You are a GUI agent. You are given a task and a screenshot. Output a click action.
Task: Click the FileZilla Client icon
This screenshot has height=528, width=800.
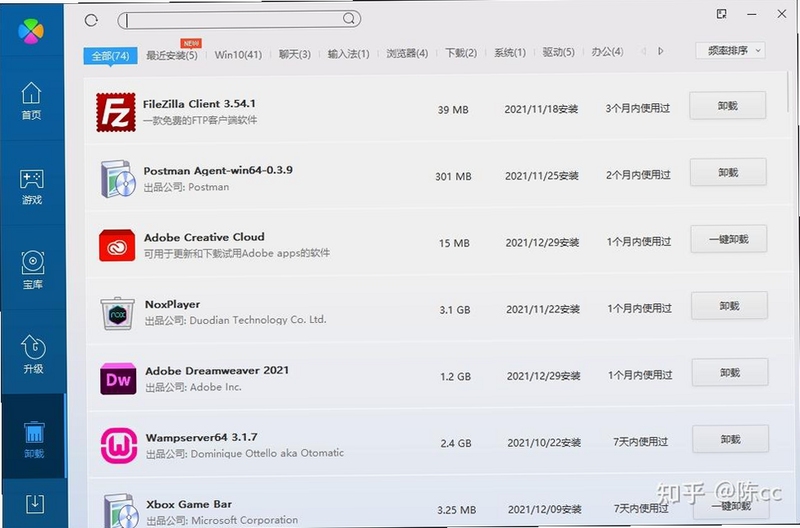point(116,112)
